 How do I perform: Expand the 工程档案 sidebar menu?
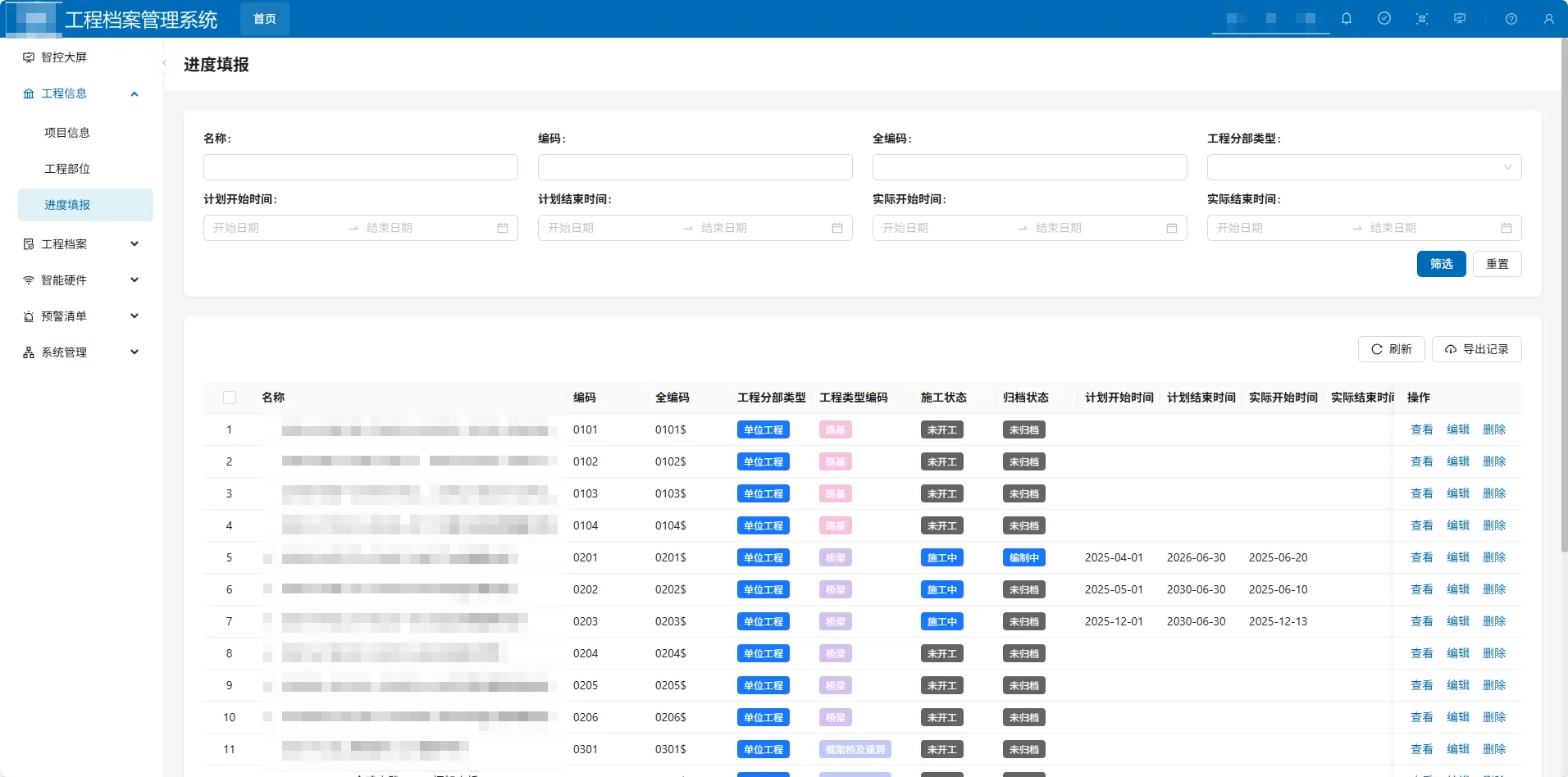(82, 244)
